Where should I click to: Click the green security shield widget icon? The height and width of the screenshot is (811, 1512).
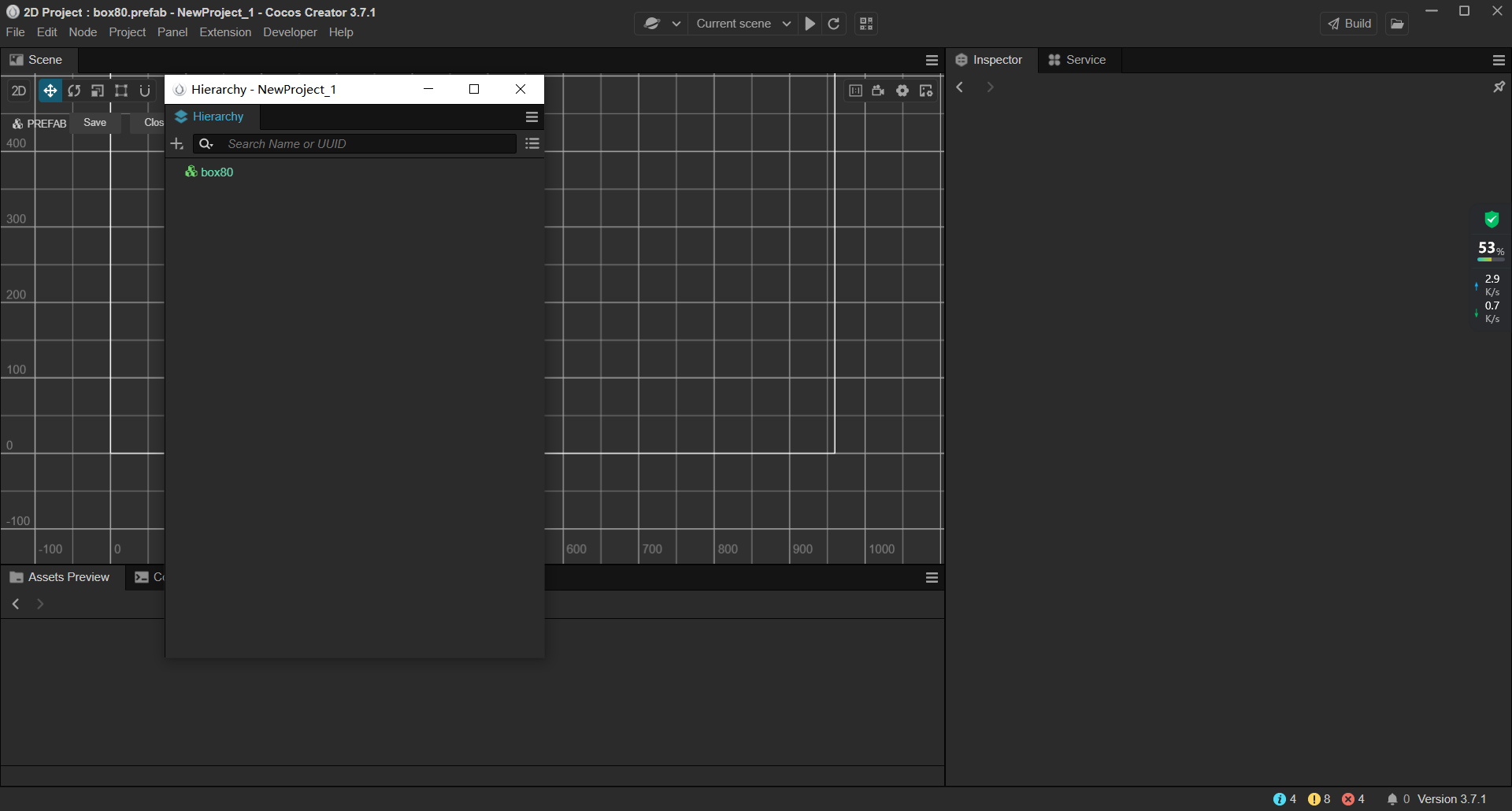(x=1492, y=220)
